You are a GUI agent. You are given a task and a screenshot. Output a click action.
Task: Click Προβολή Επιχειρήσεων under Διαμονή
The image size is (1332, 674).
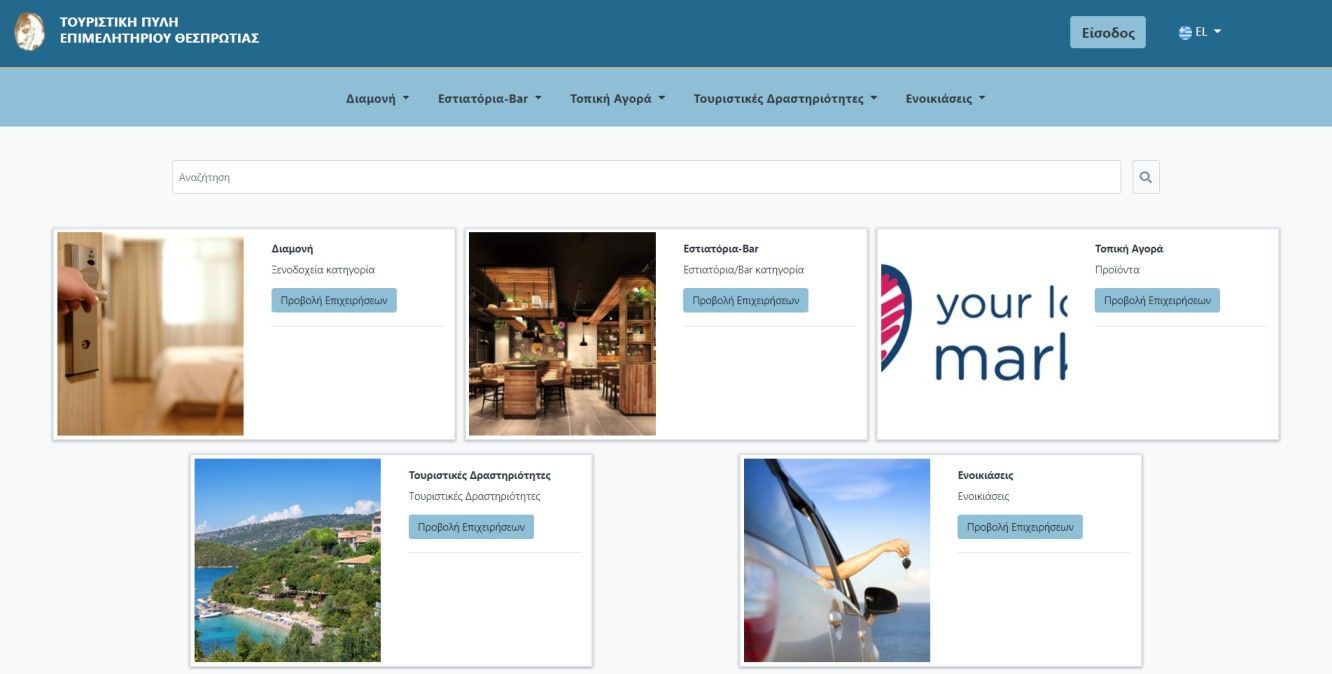point(333,299)
